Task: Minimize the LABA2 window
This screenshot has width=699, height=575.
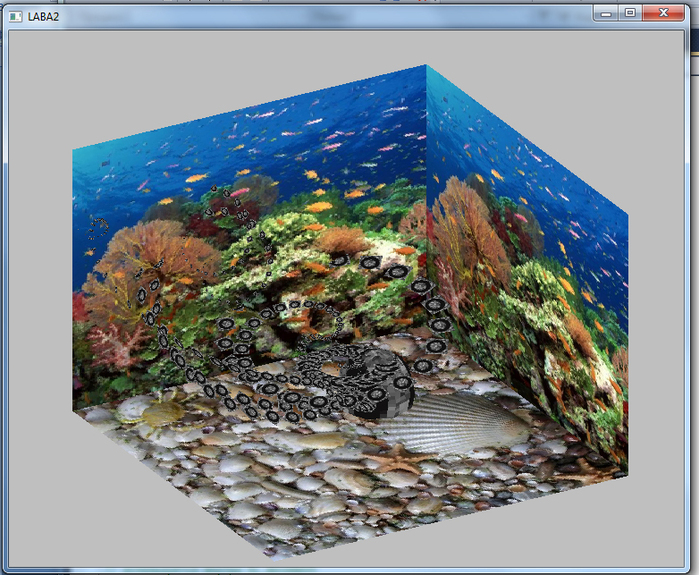Action: (x=606, y=13)
